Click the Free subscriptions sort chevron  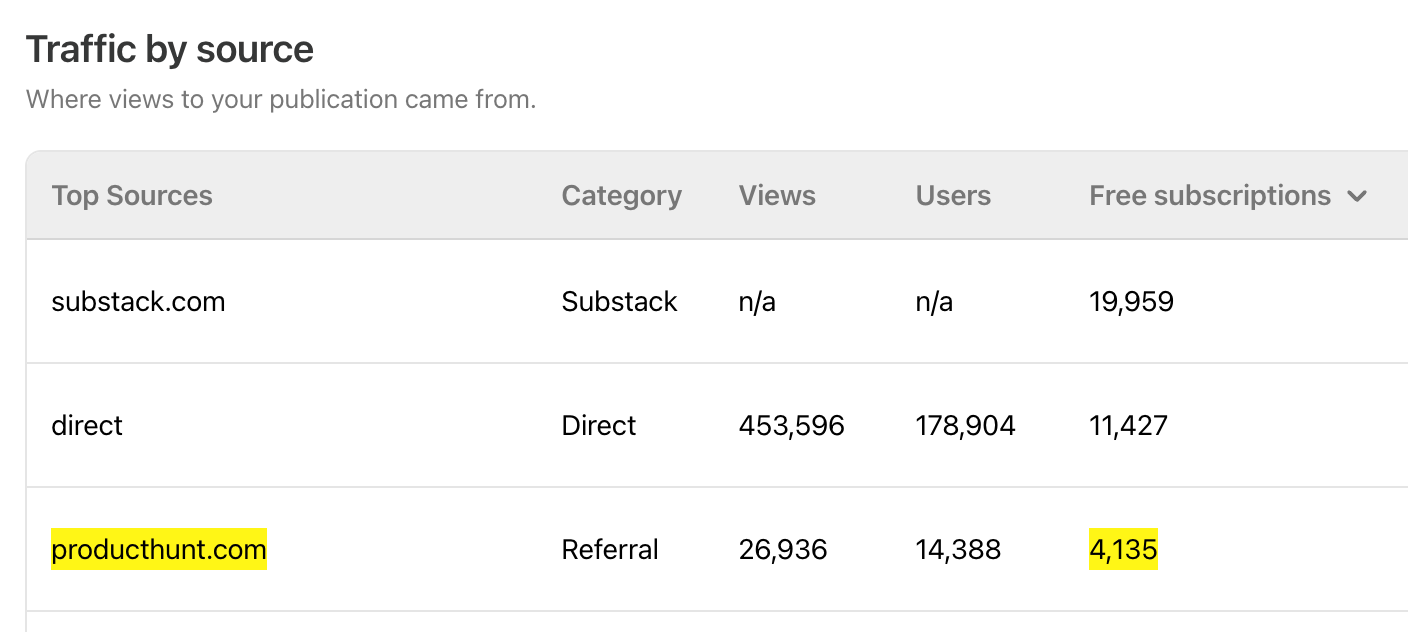pos(1357,196)
